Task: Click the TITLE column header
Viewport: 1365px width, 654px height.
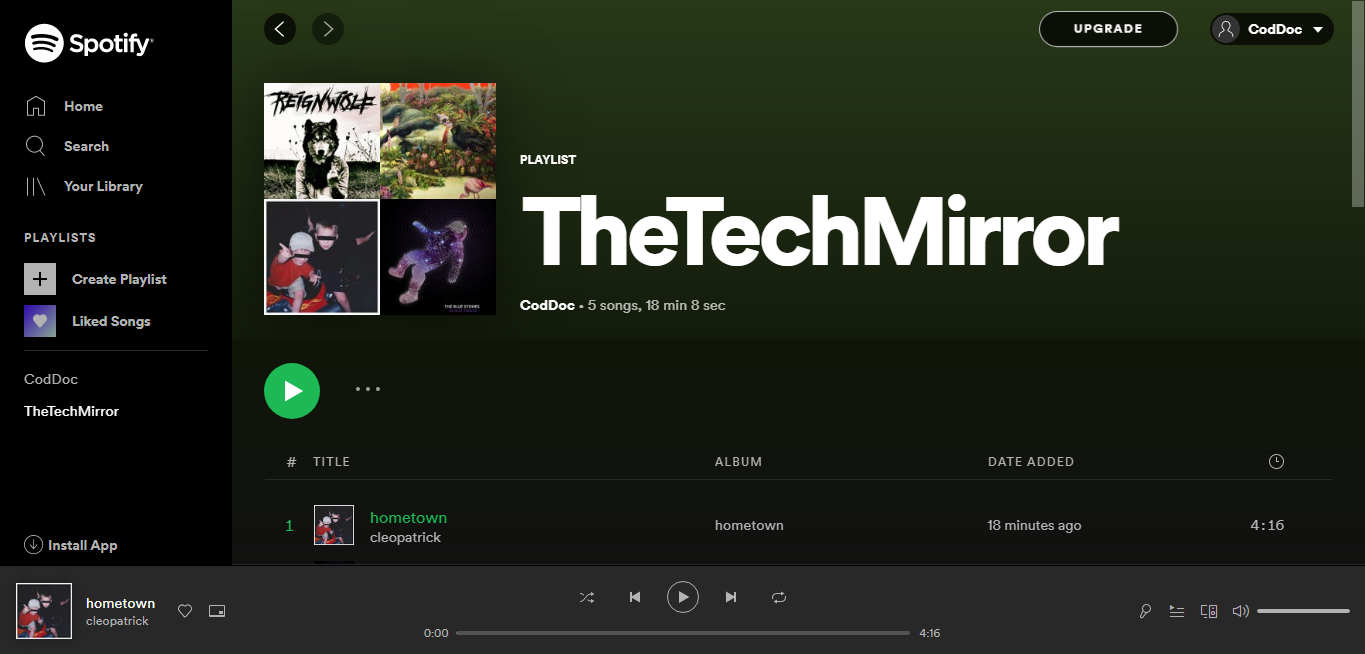Action: [331, 462]
